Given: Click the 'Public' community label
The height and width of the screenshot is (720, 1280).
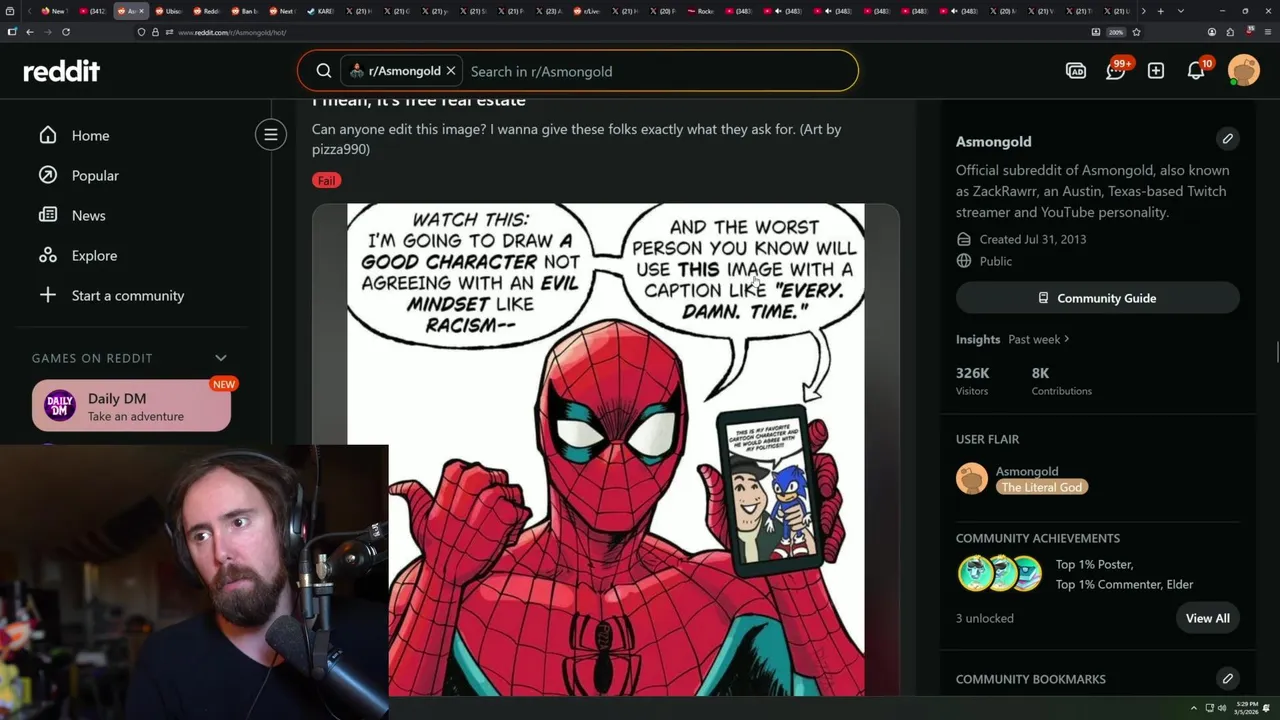Looking at the screenshot, I should (996, 261).
